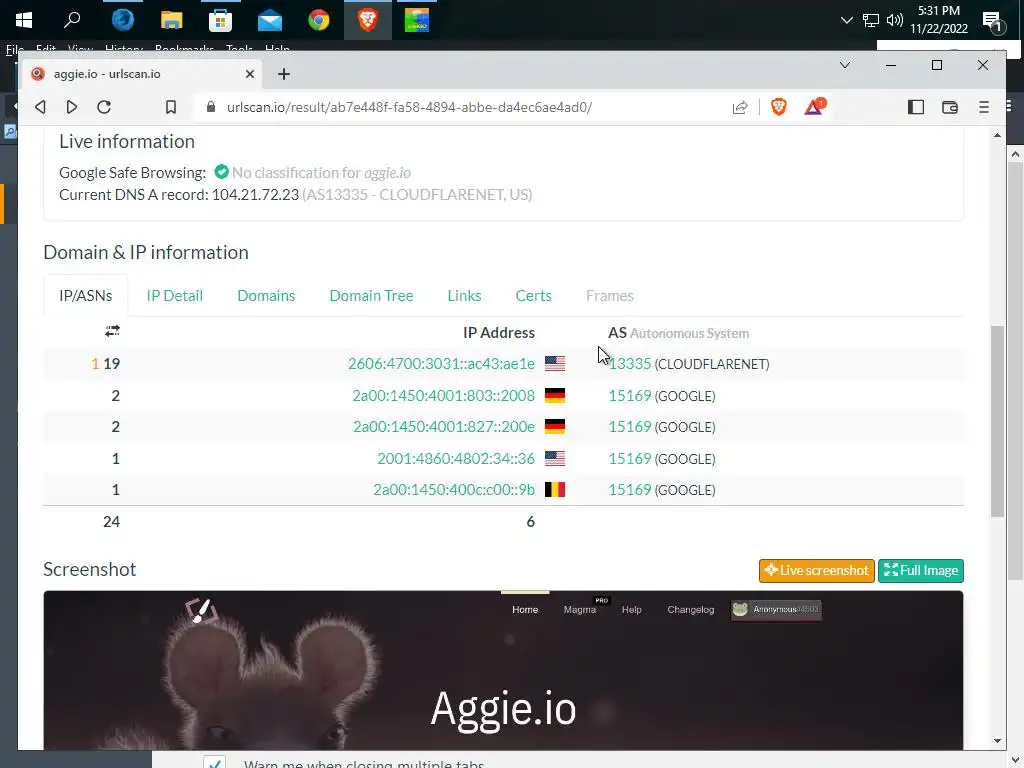Reload the urlscan.io page
This screenshot has height=768, width=1024.
click(x=104, y=107)
